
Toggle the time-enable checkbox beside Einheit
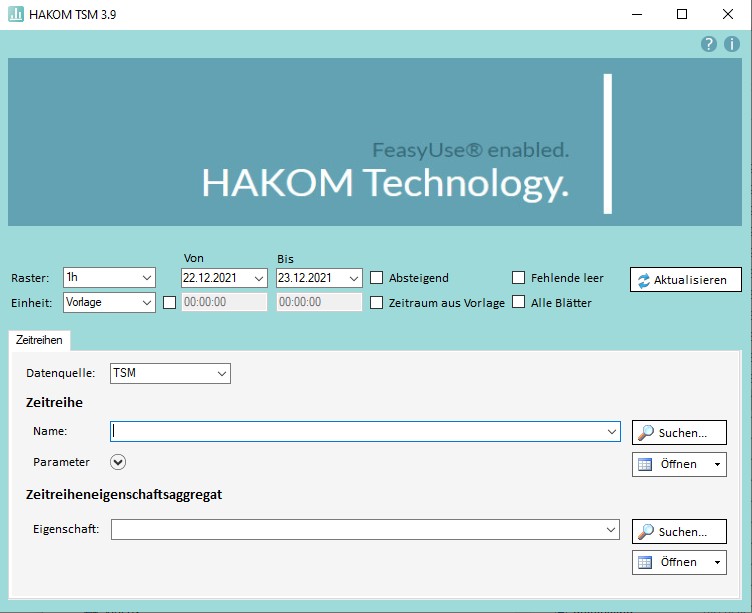(169, 302)
